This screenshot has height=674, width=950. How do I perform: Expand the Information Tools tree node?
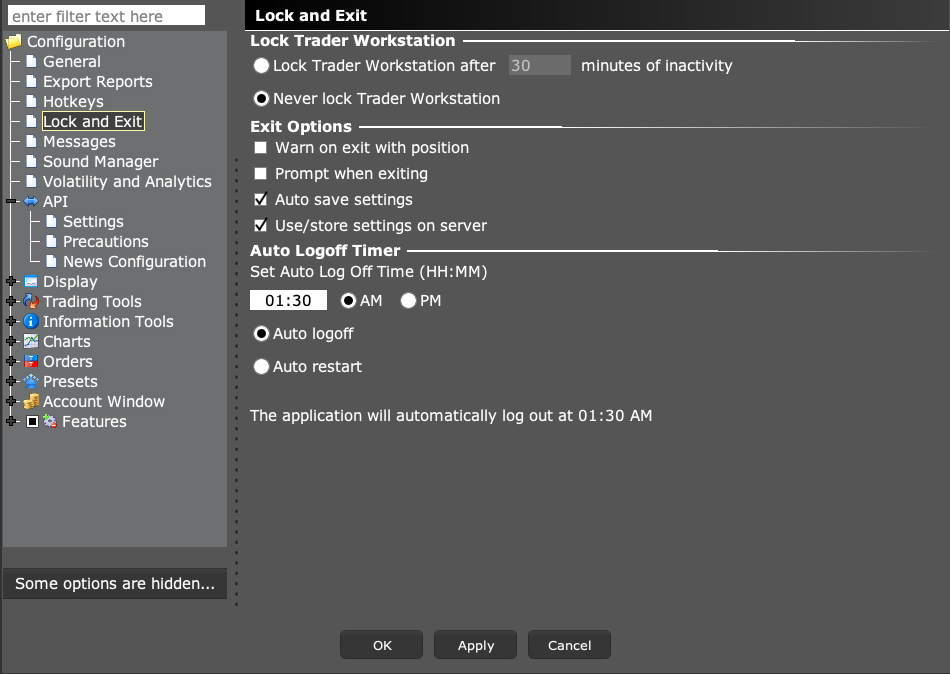[11, 321]
